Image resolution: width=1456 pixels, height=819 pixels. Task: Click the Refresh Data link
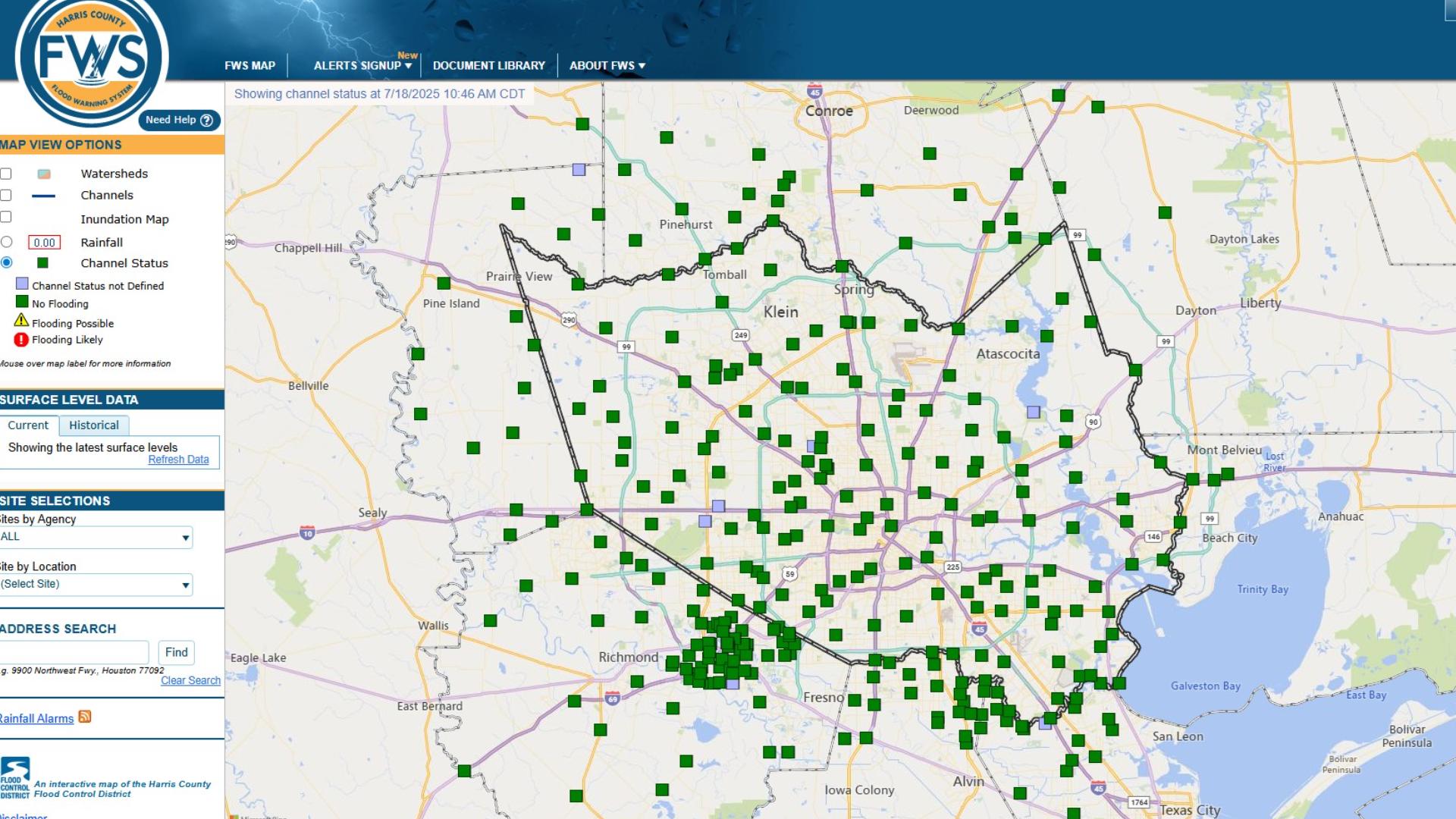(x=180, y=459)
